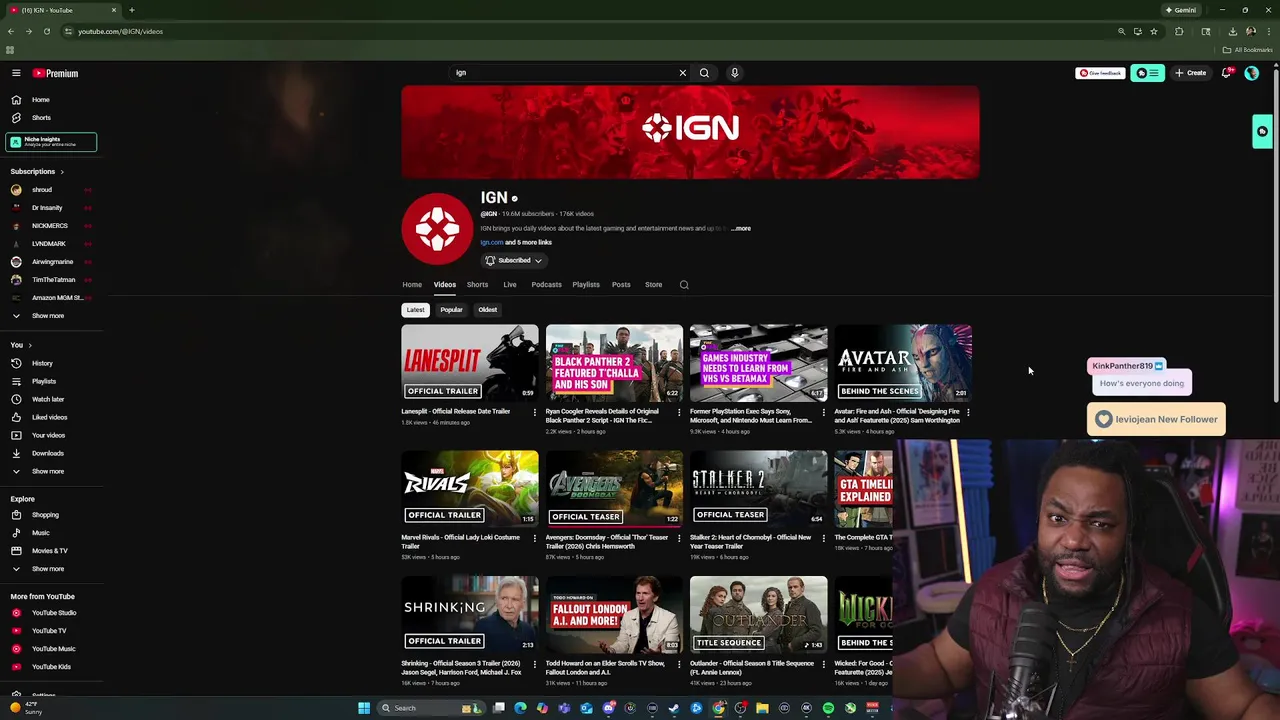This screenshot has height=720, width=1280.
Task: Open Movies & TV under Explore
Action: pyautogui.click(x=50, y=551)
